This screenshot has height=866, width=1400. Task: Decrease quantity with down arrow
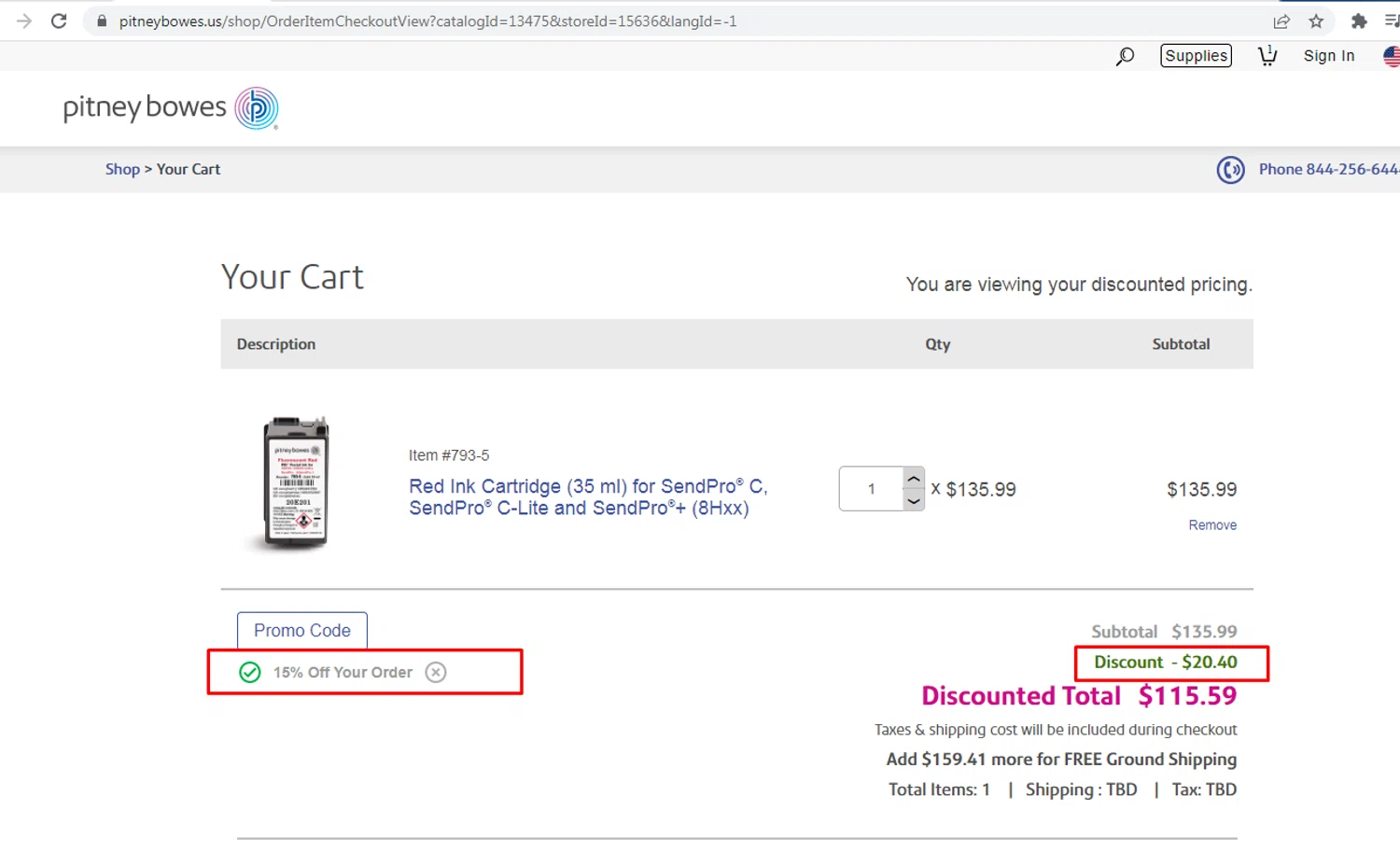914,500
